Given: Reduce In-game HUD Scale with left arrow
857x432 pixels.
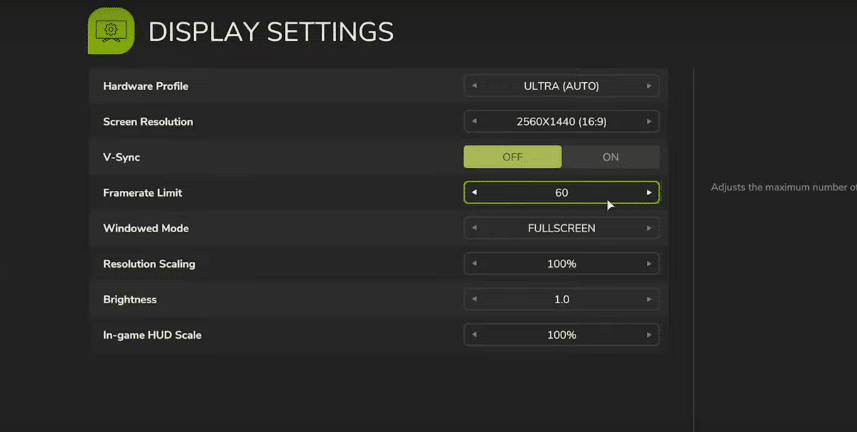Looking at the screenshot, I should pos(474,335).
